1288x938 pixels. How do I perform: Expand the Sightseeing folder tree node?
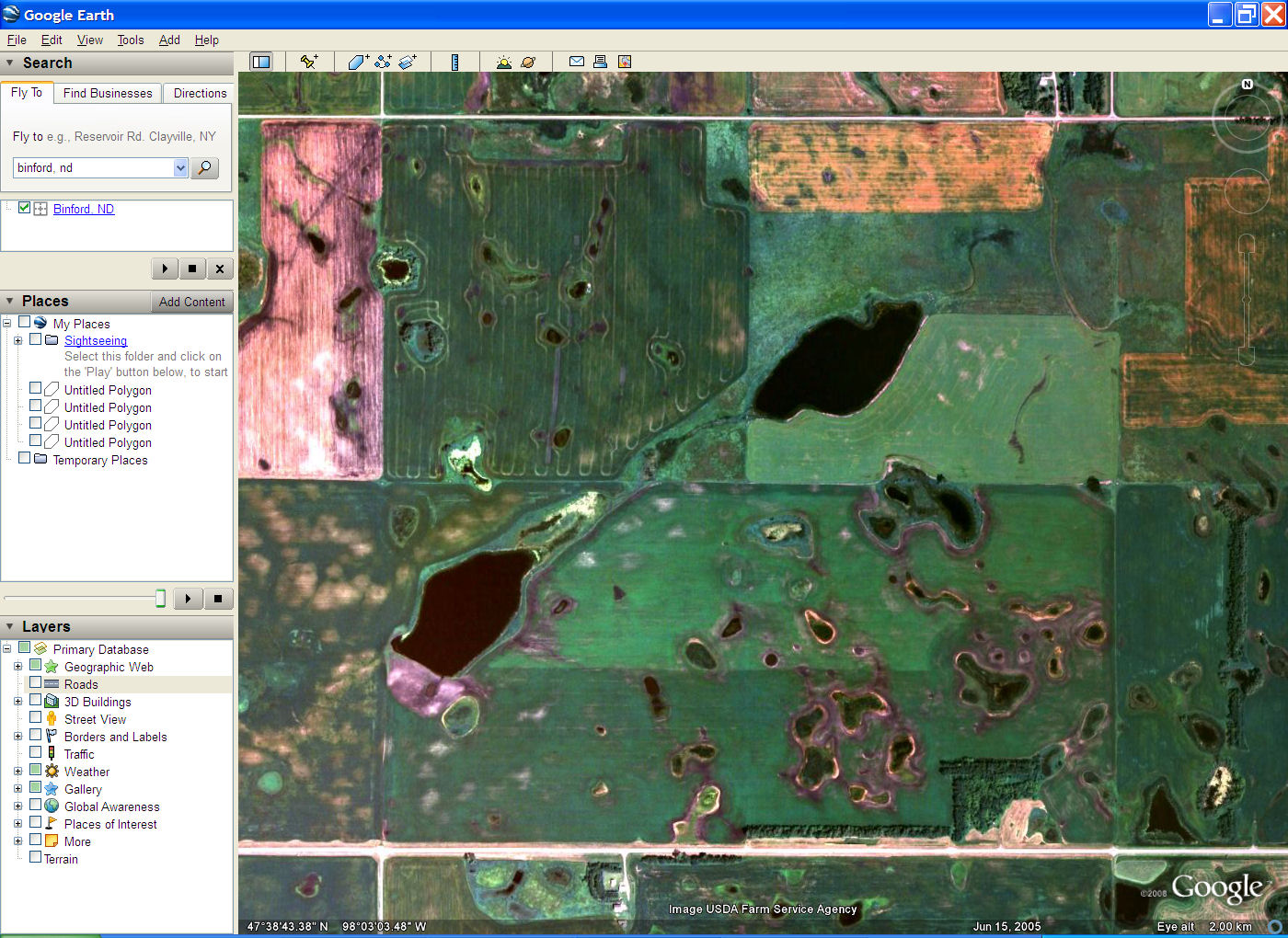coord(17,340)
